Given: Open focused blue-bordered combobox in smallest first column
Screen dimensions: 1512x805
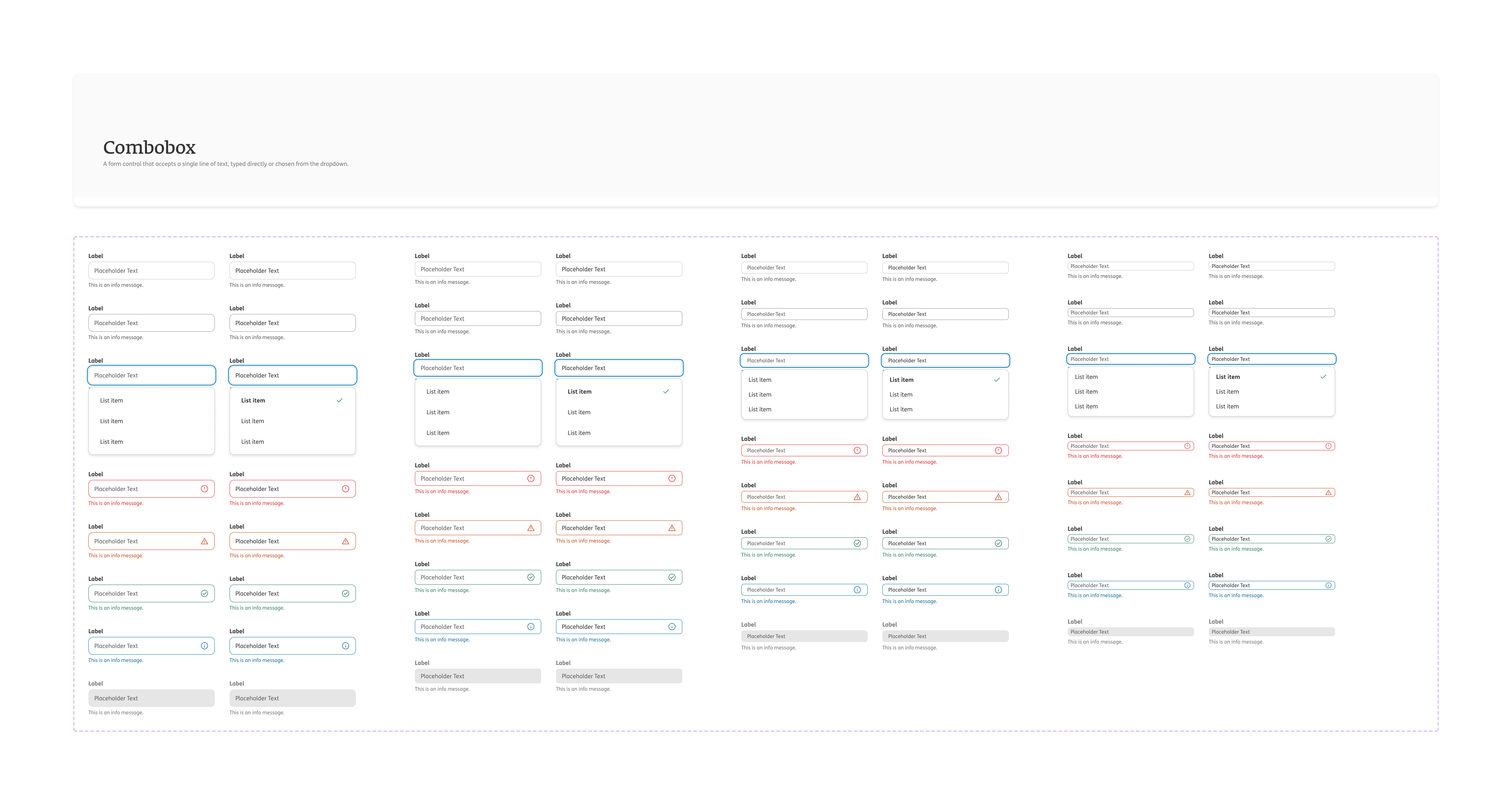Looking at the screenshot, I should tap(1130, 359).
